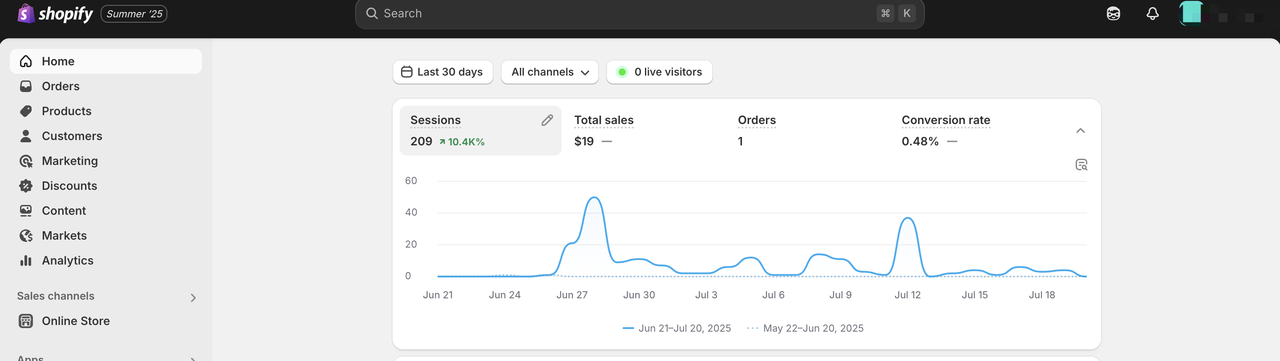Open the Summer '25 edition badge
1280x361 pixels.
134,14
